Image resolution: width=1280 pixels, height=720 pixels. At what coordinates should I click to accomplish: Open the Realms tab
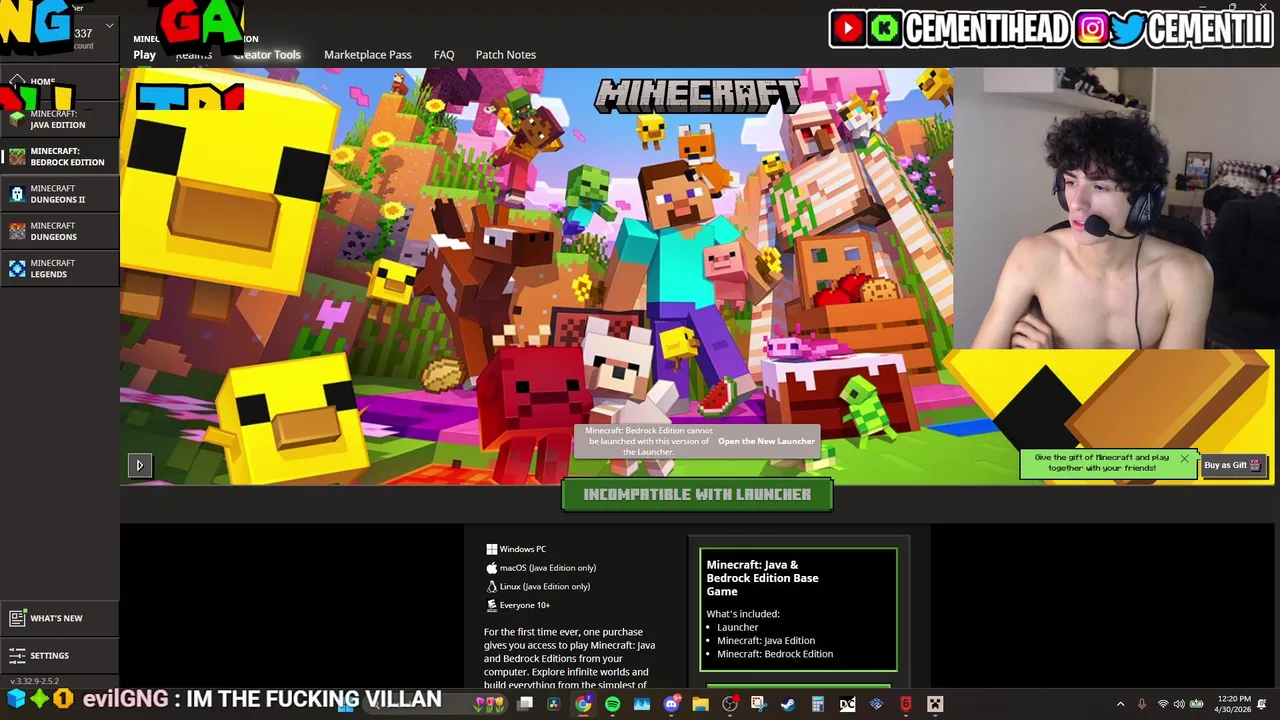click(x=194, y=55)
